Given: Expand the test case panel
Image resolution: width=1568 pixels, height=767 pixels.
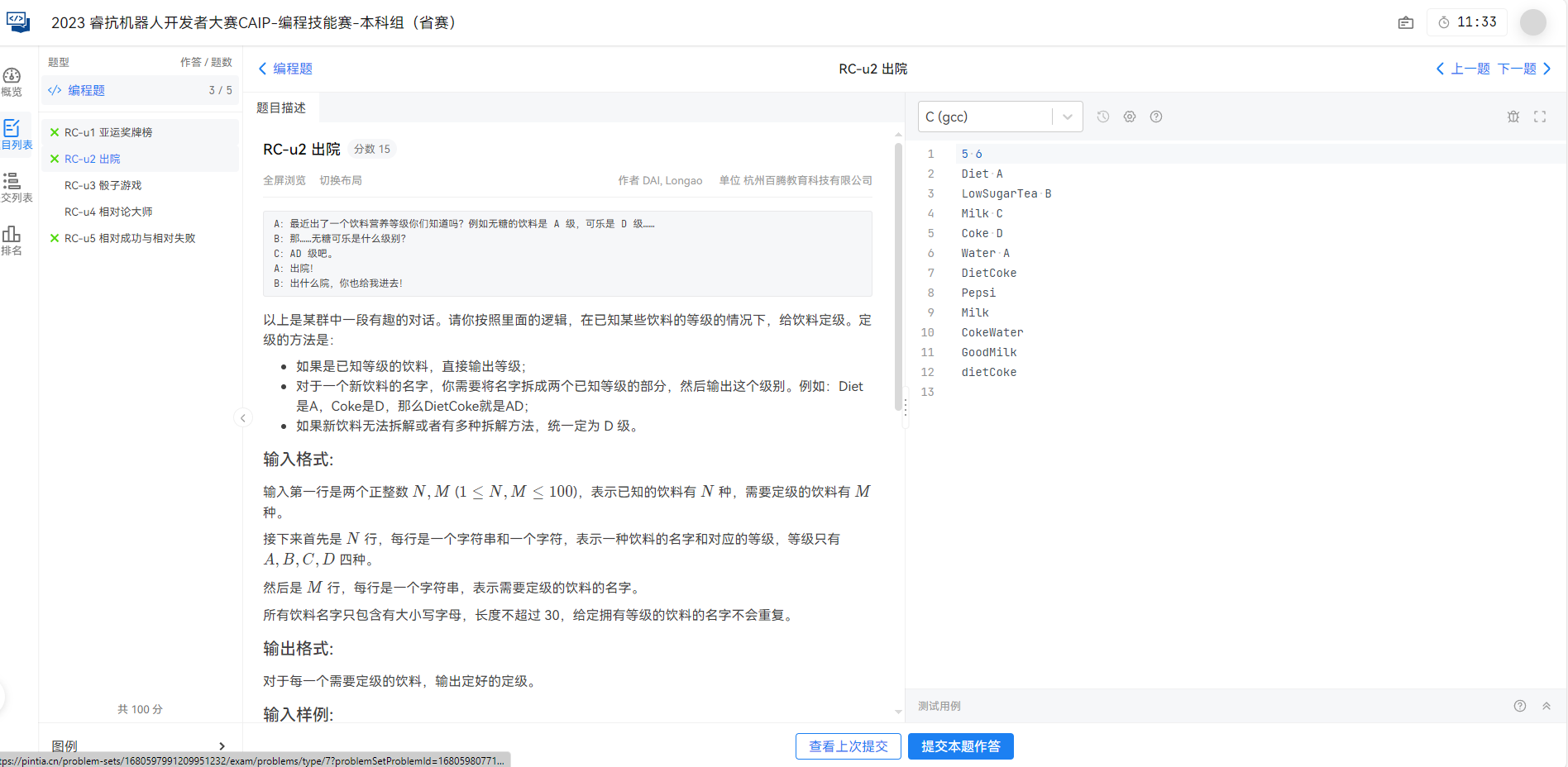Looking at the screenshot, I should pos(1546,706).
